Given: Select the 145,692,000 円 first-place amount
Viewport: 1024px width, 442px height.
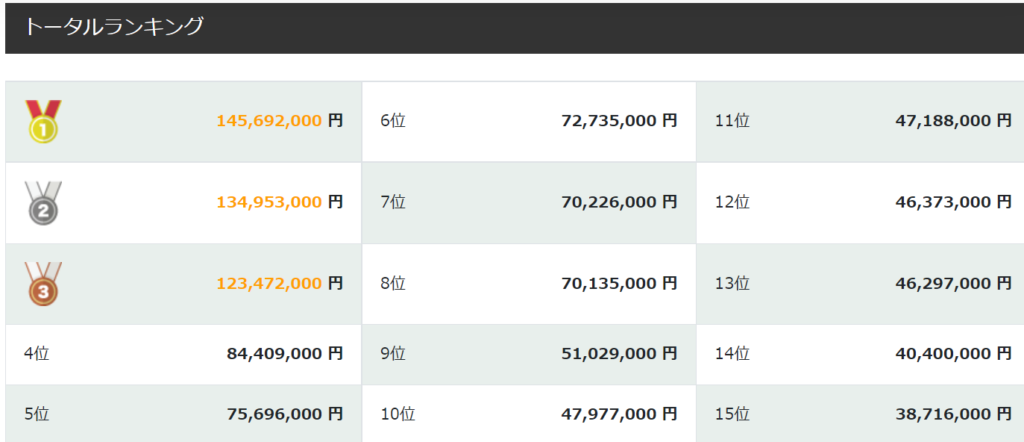Looking at the screenshot, I should pyautogui.click(x=279, y=121).
